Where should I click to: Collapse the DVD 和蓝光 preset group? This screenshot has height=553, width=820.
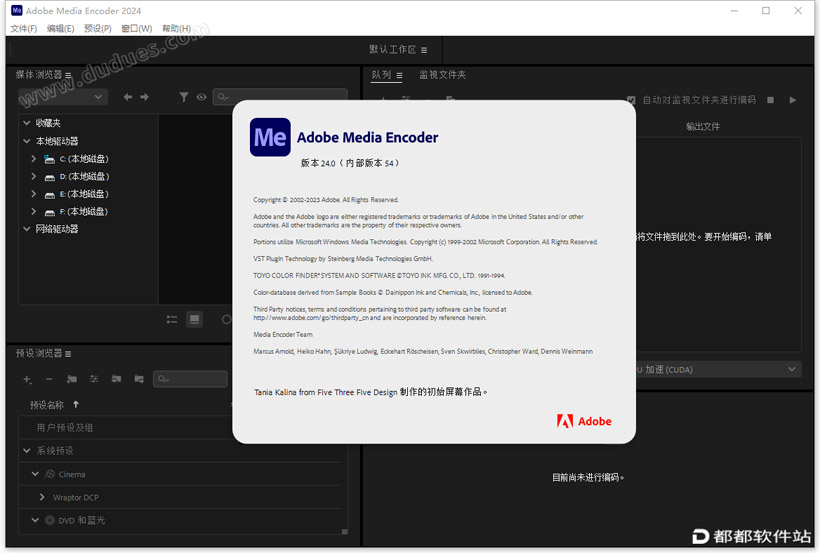(35, 520)
